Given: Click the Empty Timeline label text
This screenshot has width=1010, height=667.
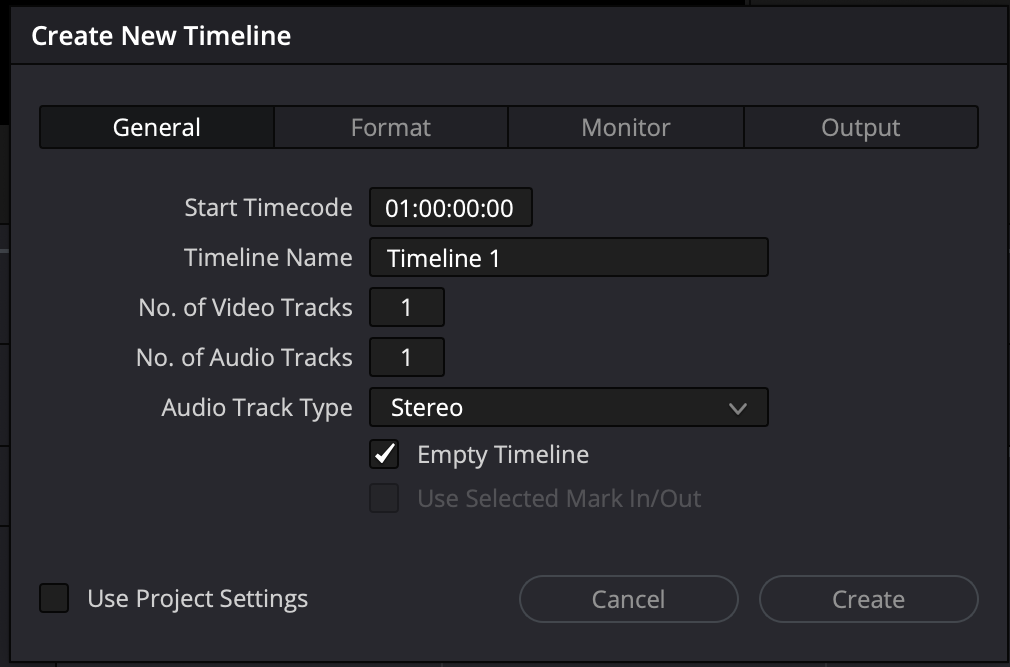Looking at the screenshot, I should pyautogui.click(x=503, y=454).
